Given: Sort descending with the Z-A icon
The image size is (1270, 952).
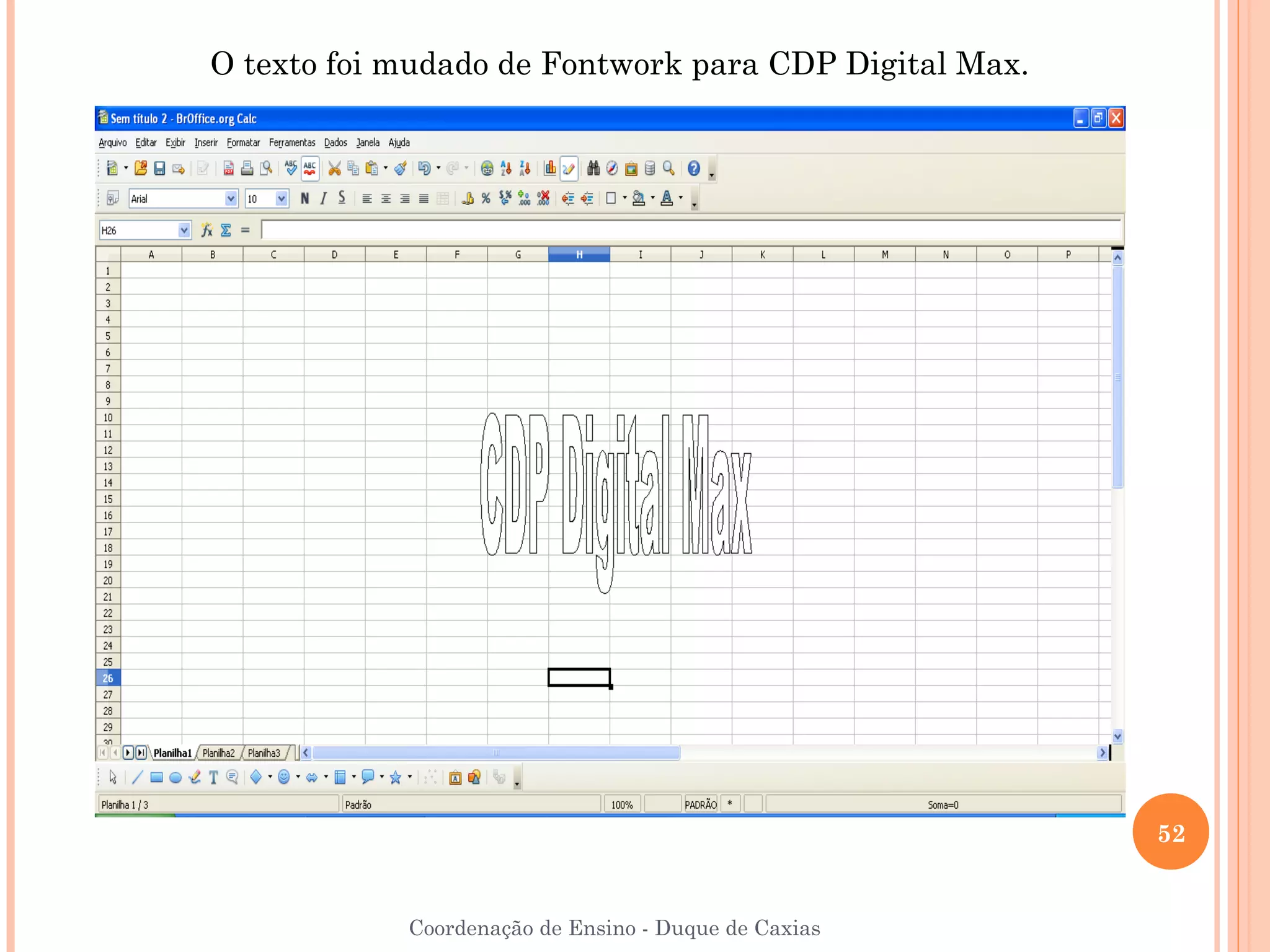Looking at the screenshot, I should click(x=525, y=169).
